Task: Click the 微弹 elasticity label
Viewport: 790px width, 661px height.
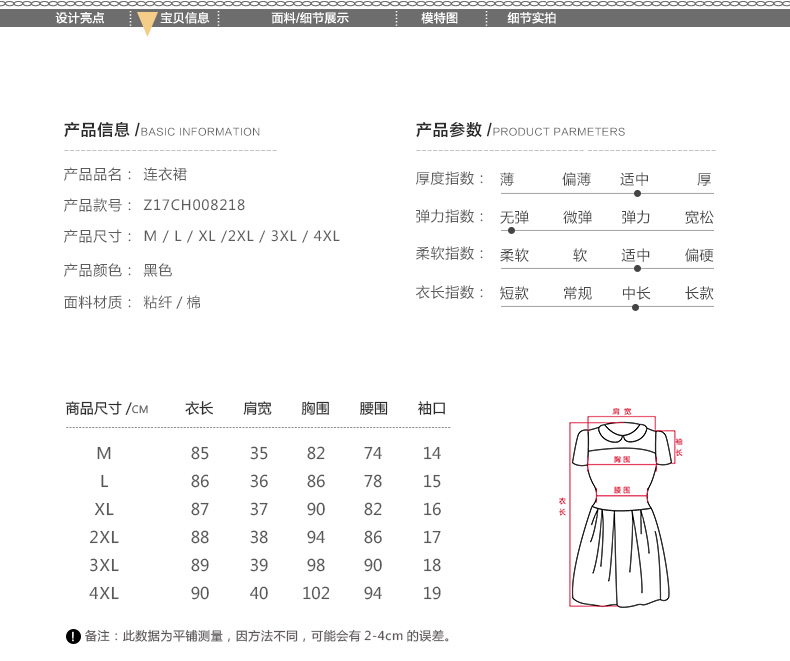Action: [x=577, y=217]
